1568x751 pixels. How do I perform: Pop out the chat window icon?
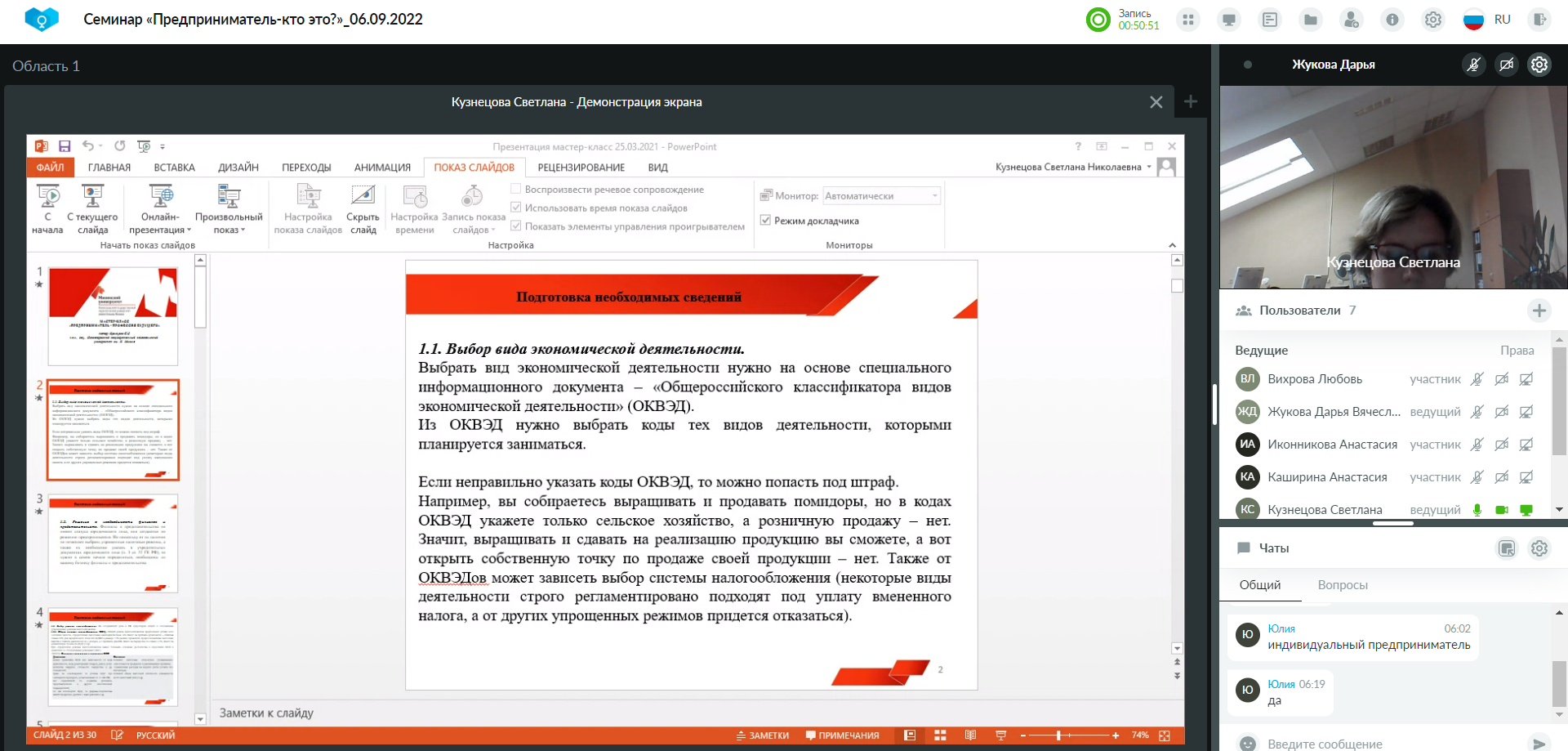pos(1507,548)
